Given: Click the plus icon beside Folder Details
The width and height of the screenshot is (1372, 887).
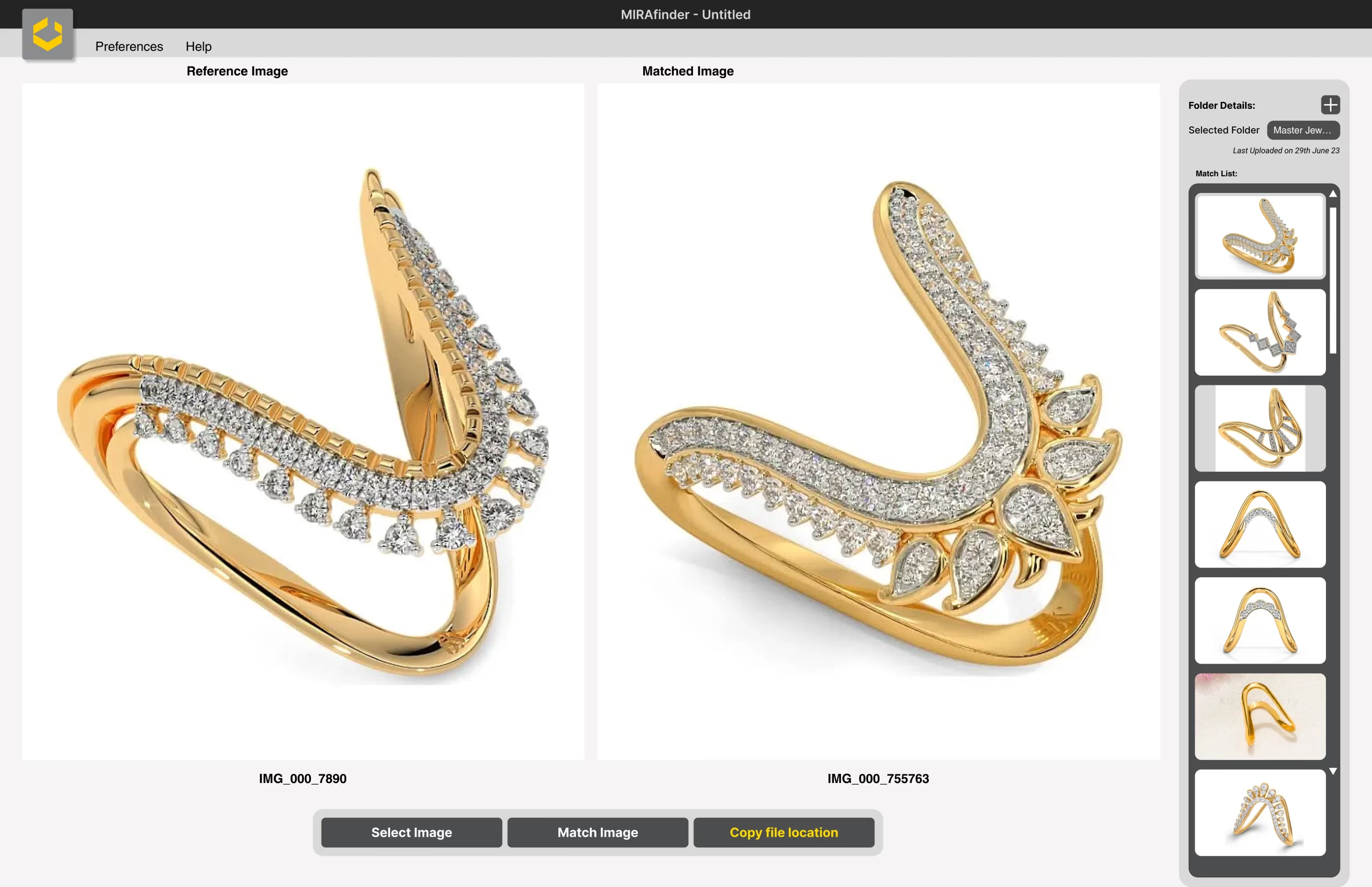Looking at the screenshot, I should (1330, 105).
